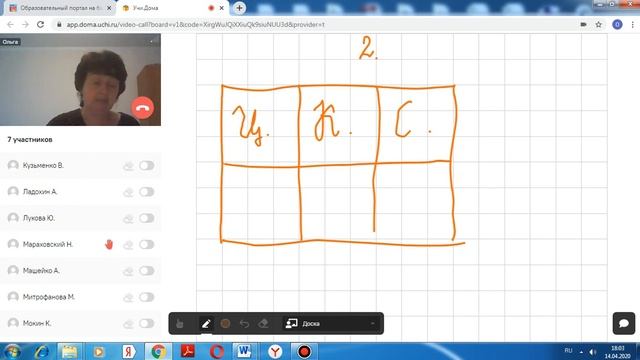The height and width of the screenshot is (360, 640).
Task: Select the hand pointer tool on board toolbar
Action: pos(180,324)
